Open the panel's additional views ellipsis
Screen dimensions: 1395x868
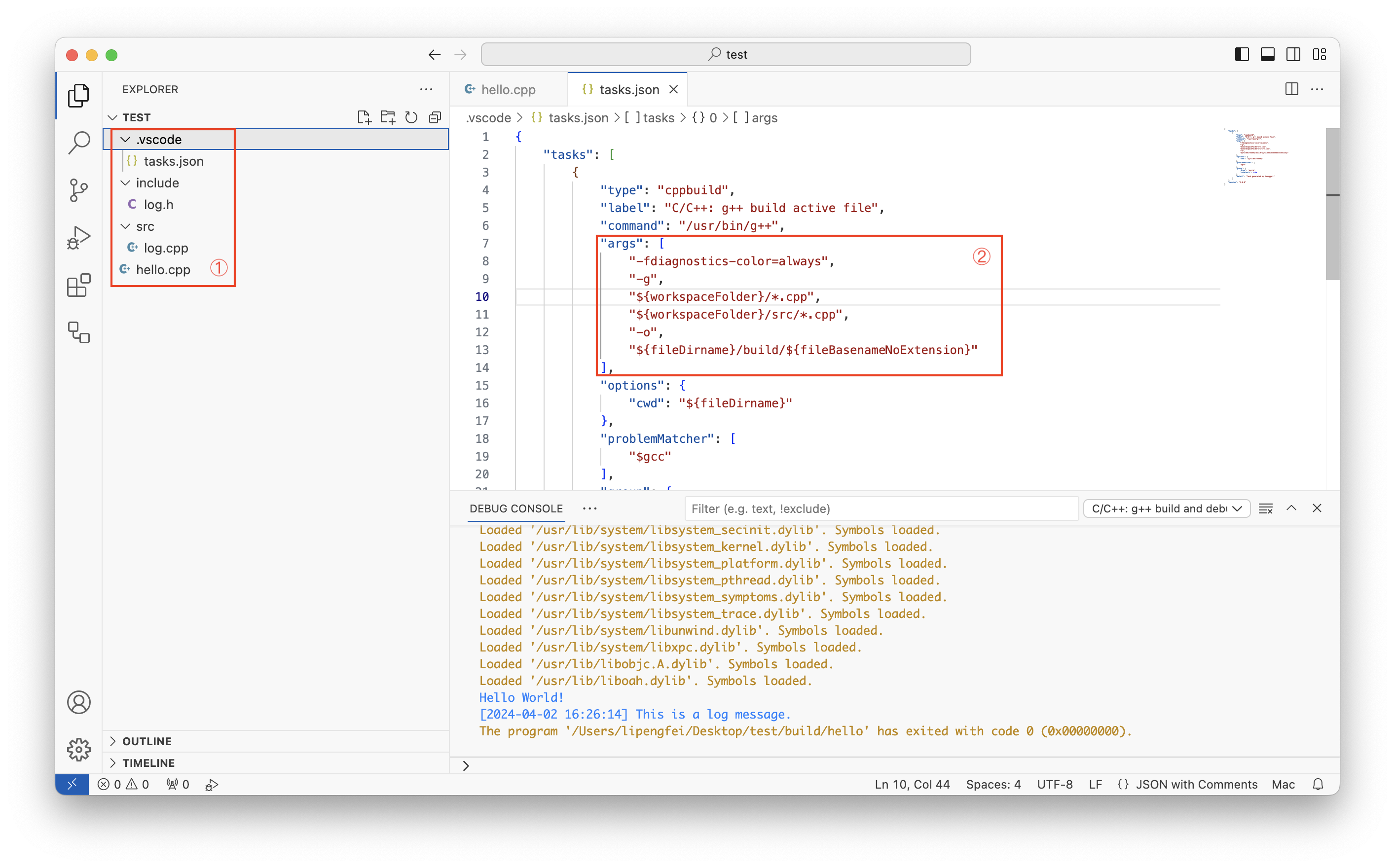(x=589, y=508)
